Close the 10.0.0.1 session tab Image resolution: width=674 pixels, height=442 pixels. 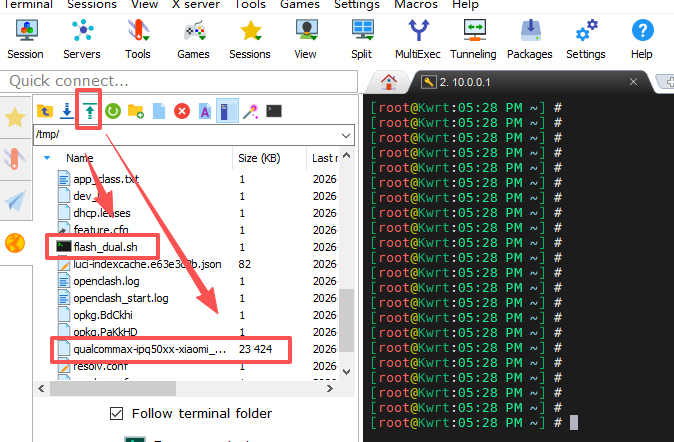point(633,82)
